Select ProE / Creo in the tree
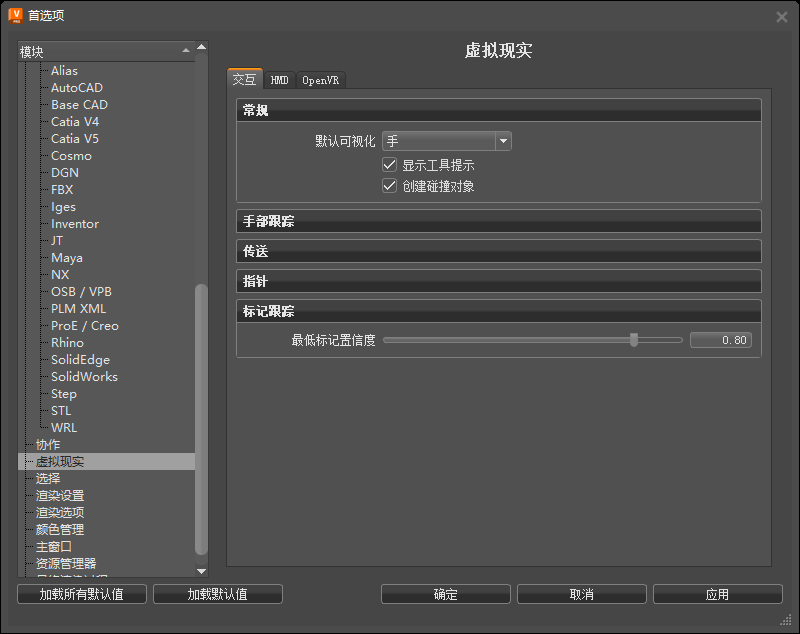800x634 pixels. [x=85, y=325]
